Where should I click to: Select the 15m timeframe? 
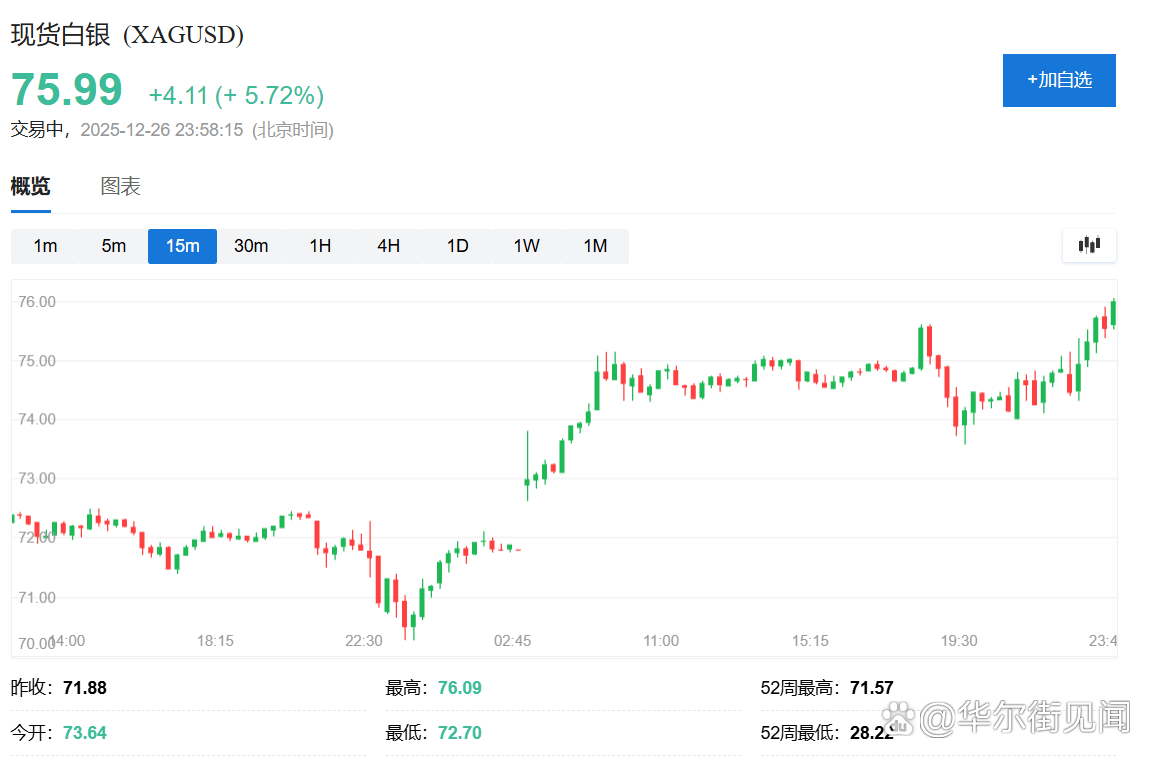pos(182,246)
